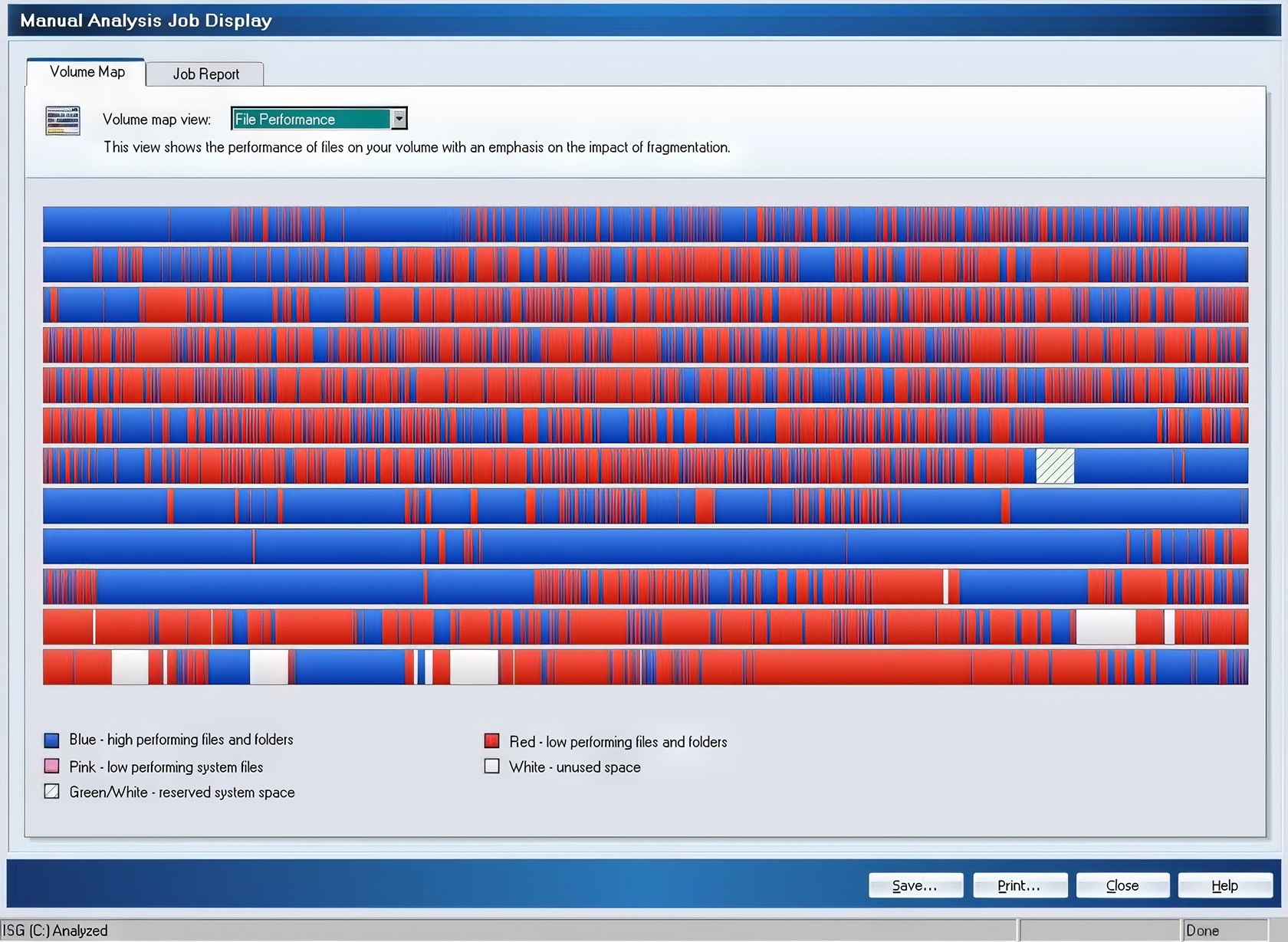This screenshot has height=942, width=1288.
Task: Select the Volume Map tab
Action: point(87,72)
